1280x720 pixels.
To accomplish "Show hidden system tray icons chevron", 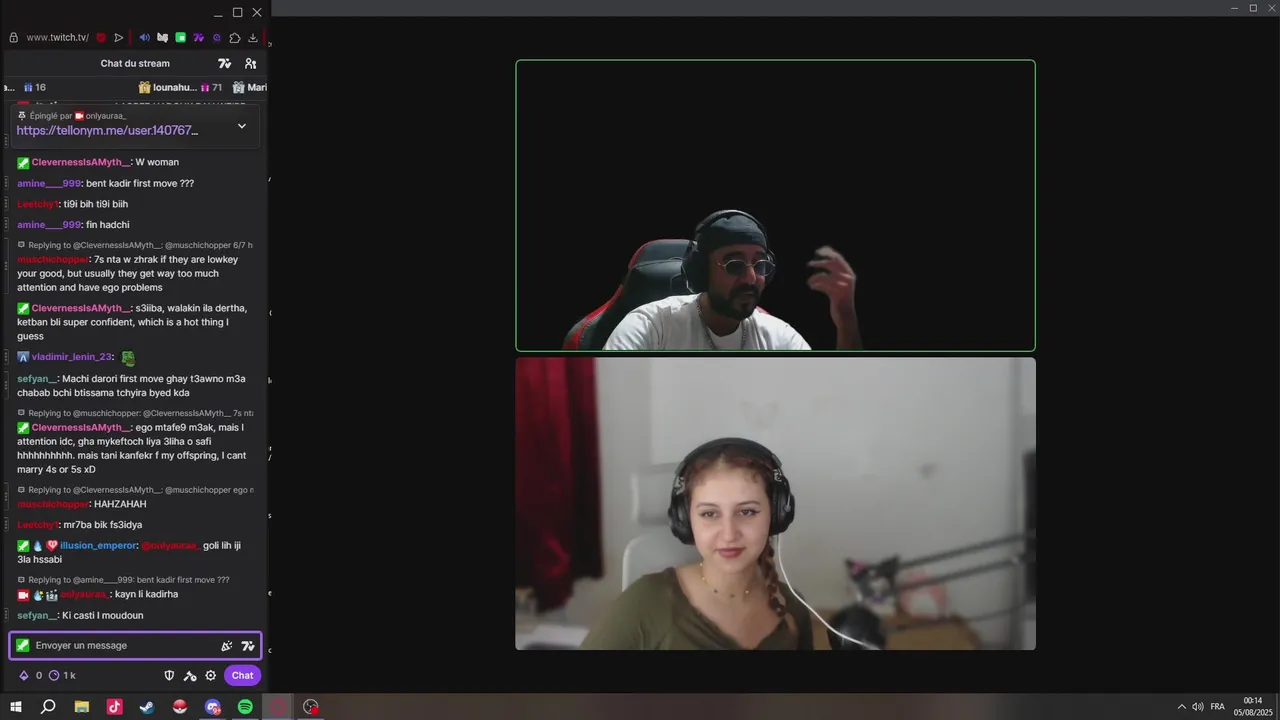I will tap(1182, 707).
